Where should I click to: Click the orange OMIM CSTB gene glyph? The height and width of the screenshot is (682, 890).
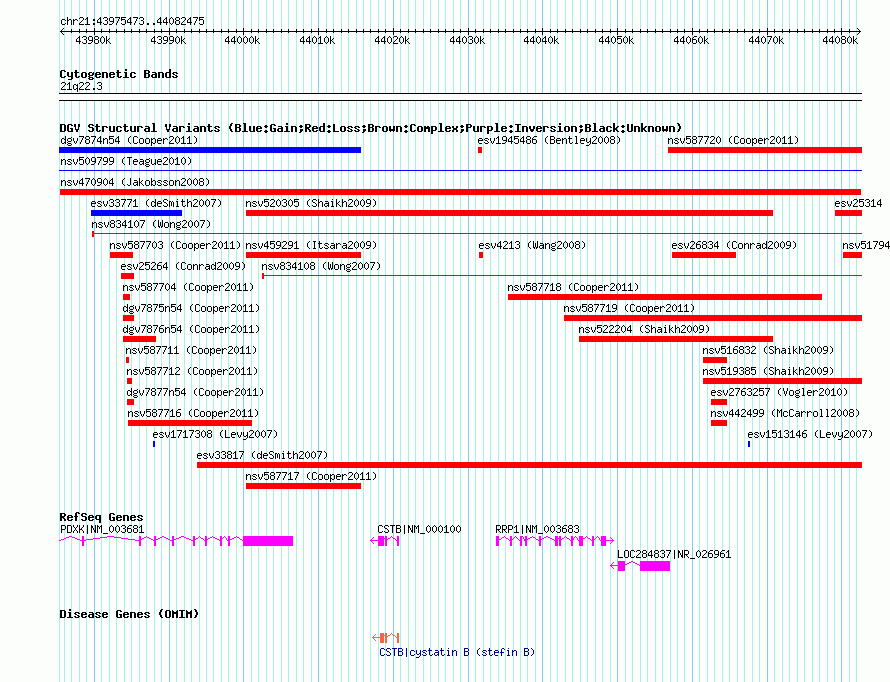pyautogui.click(x=386, y=638)
